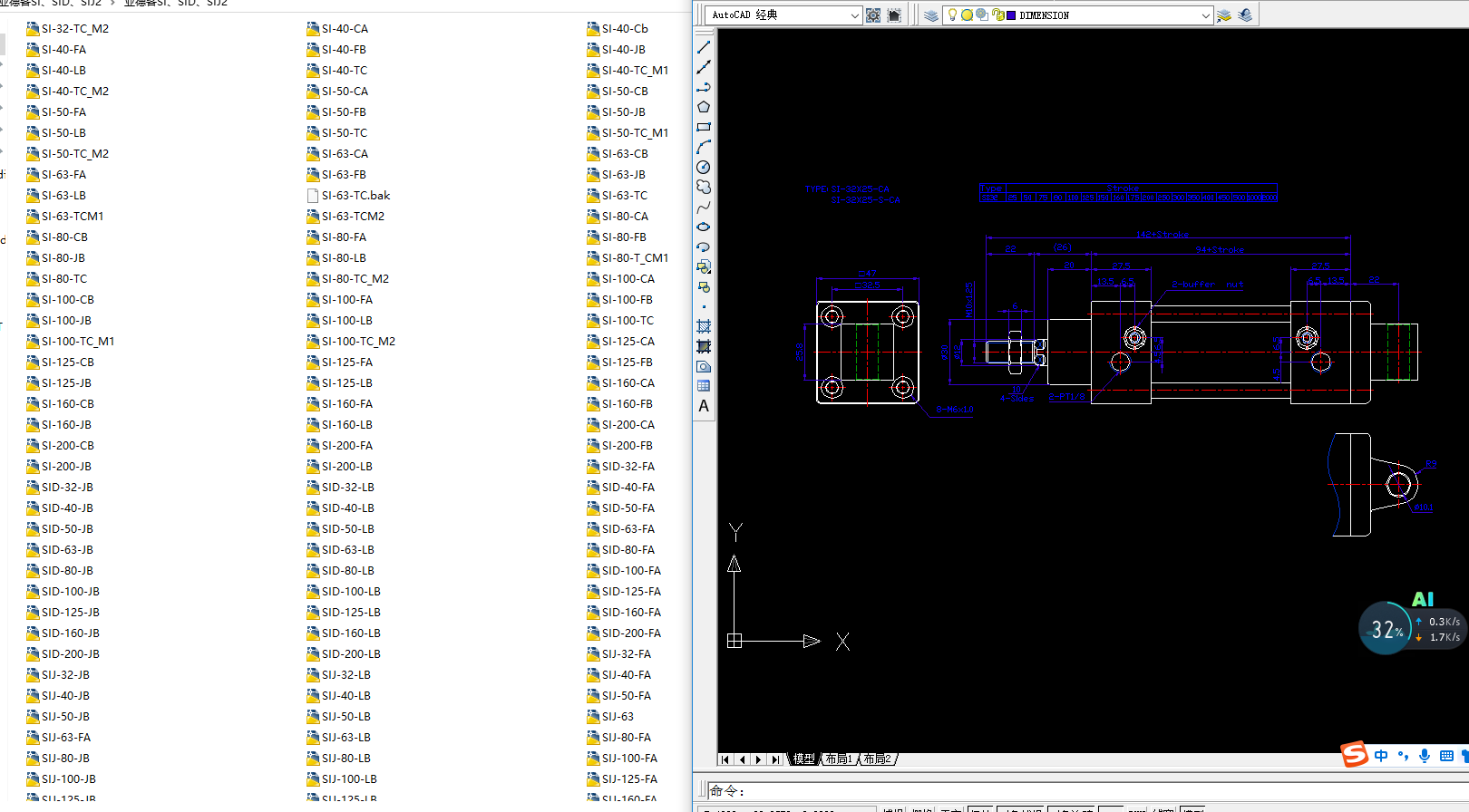
Task: Switch to the 布局1 layout tab
Action: 839,759
